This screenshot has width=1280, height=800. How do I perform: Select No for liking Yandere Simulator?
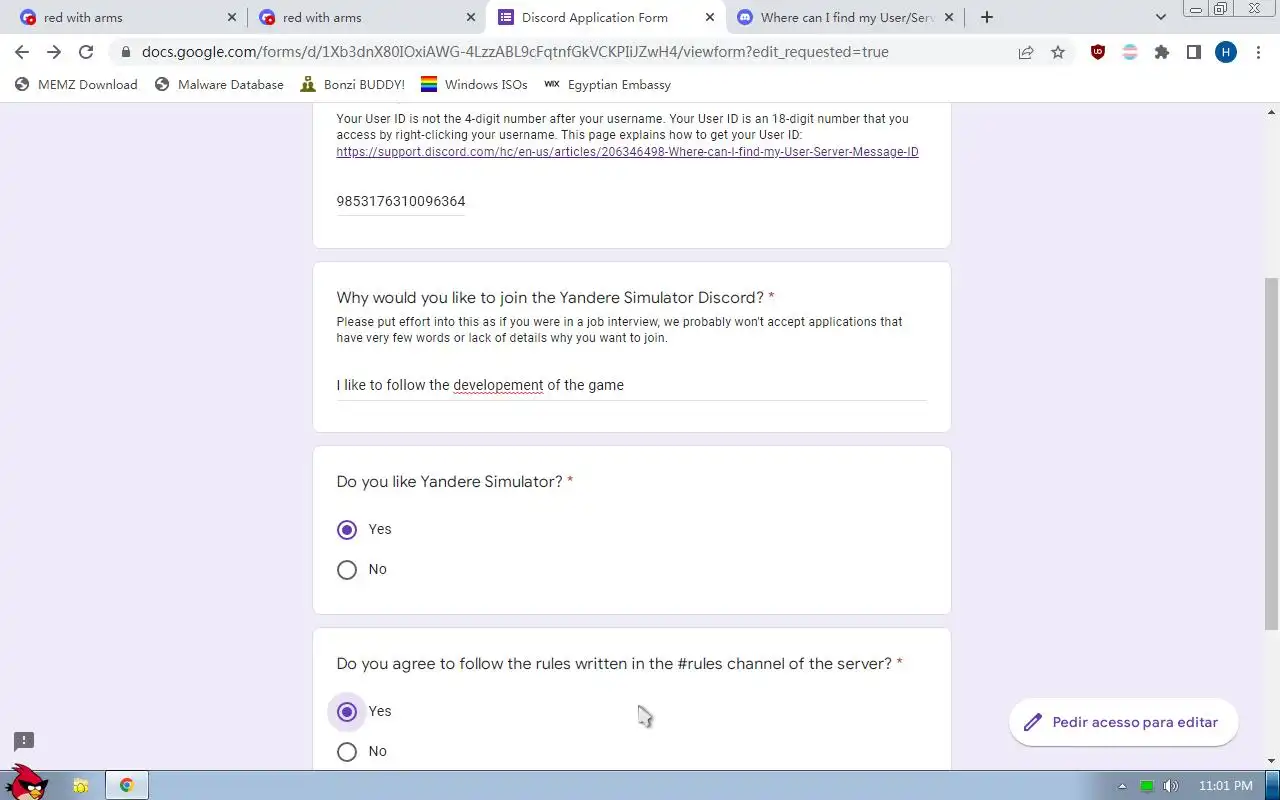click(347, 569)
